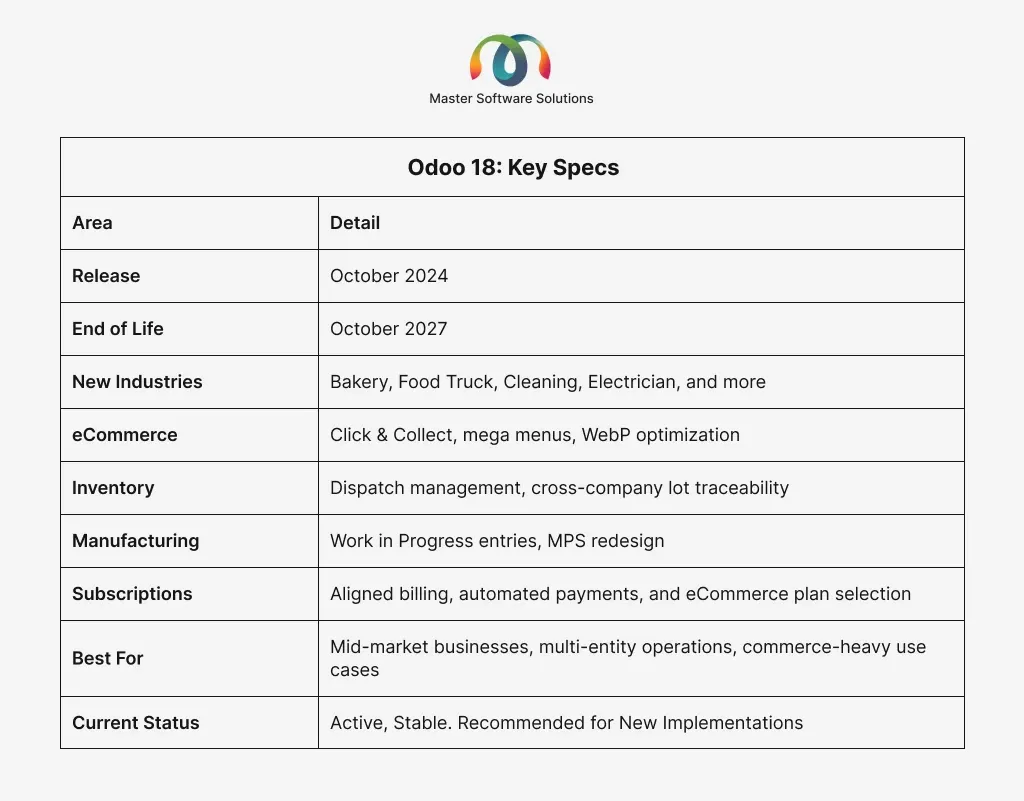The height and width of the screenshot is (801, 1024).
Task: Click the Active, Stable status text
Action: (x=566, y=723)
